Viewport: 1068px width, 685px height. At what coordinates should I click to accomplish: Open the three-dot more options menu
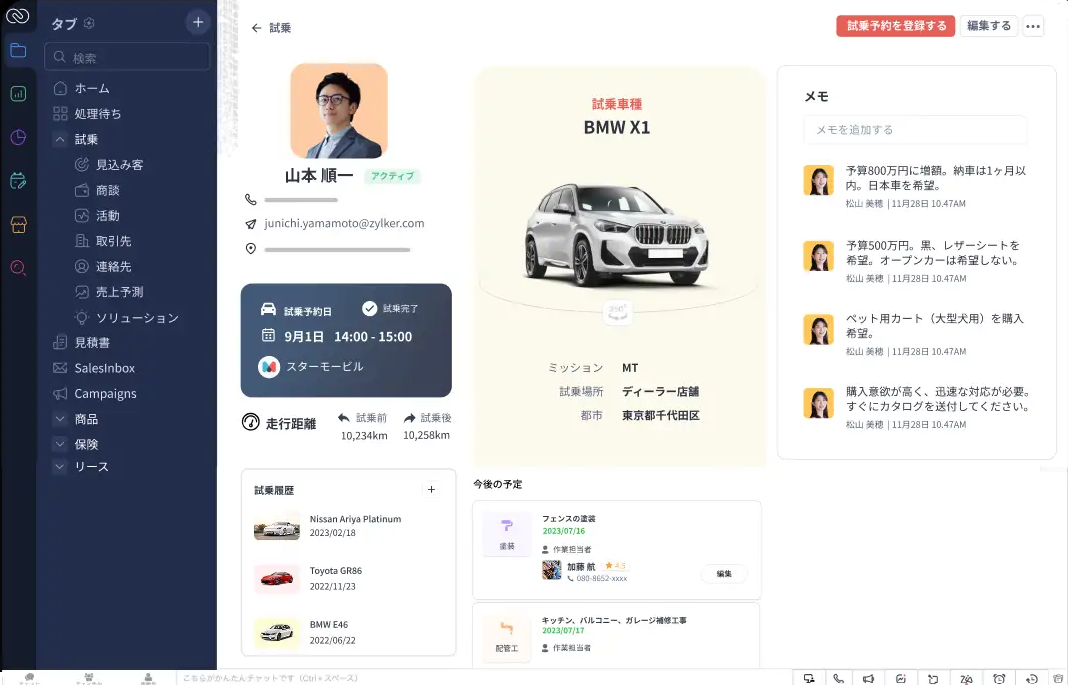[x=1033, y=26]
